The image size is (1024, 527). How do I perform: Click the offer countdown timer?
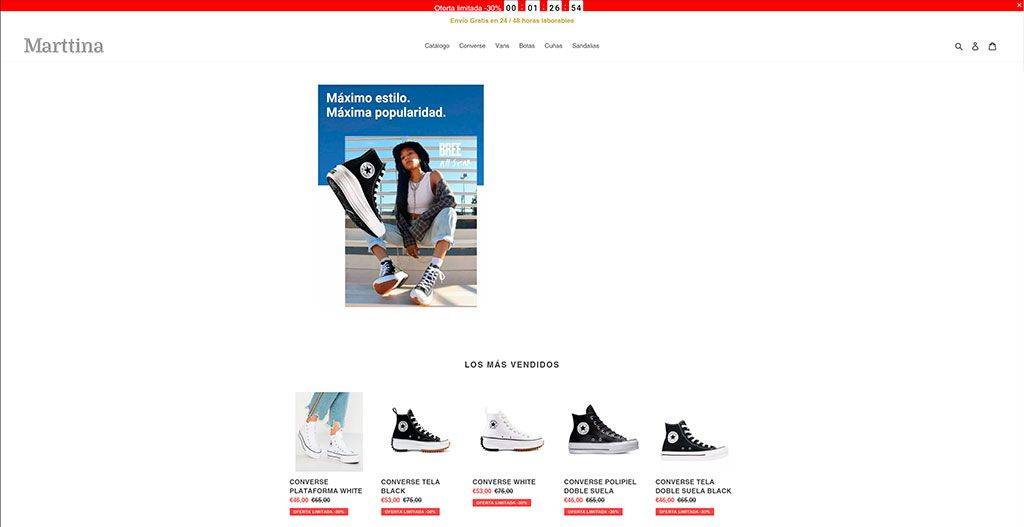coord(543,8)
